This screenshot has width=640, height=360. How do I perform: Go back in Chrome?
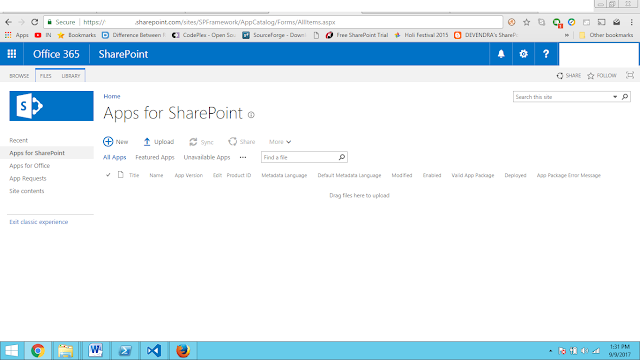coord(9,22)
